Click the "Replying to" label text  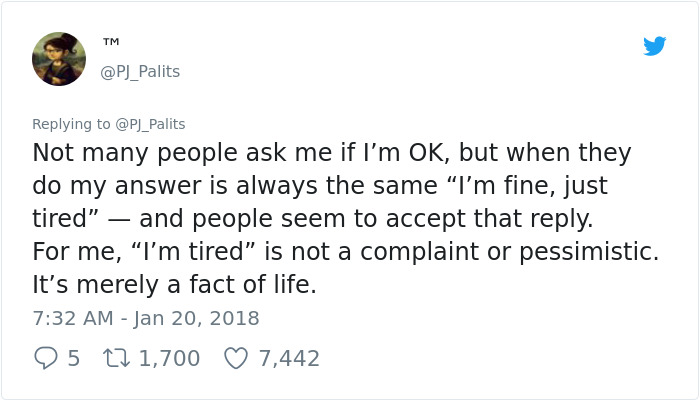[x=72, y=124]
